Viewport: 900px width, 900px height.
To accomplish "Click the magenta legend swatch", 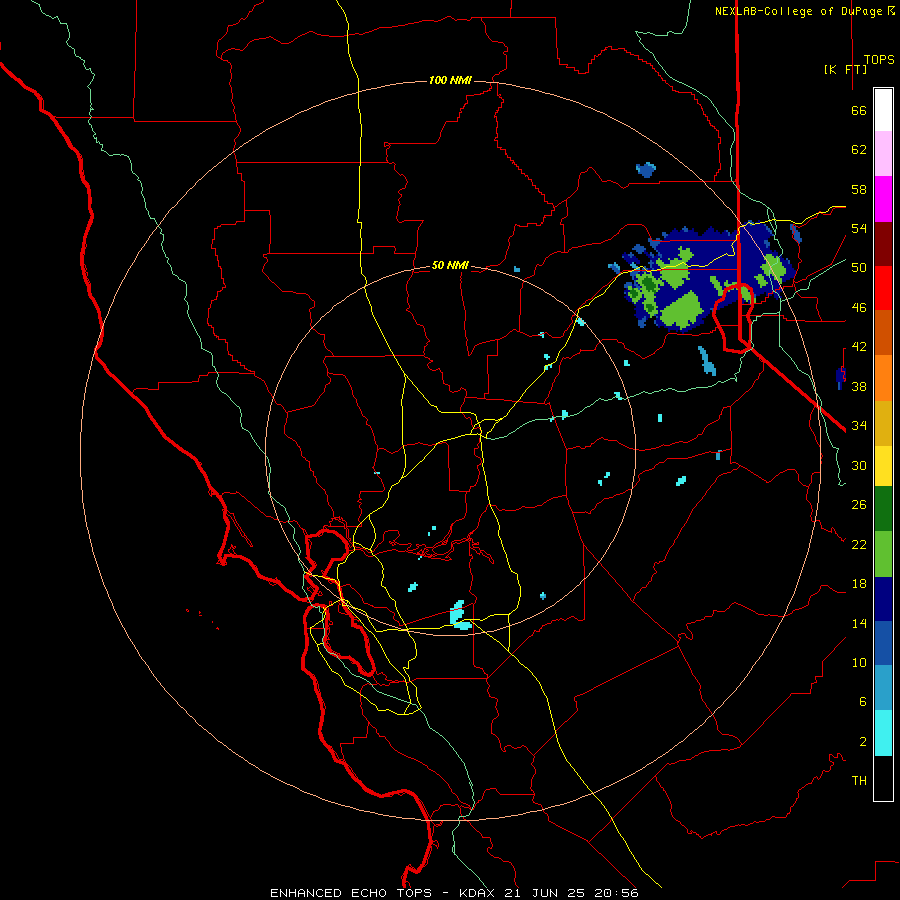I will 883,199.
